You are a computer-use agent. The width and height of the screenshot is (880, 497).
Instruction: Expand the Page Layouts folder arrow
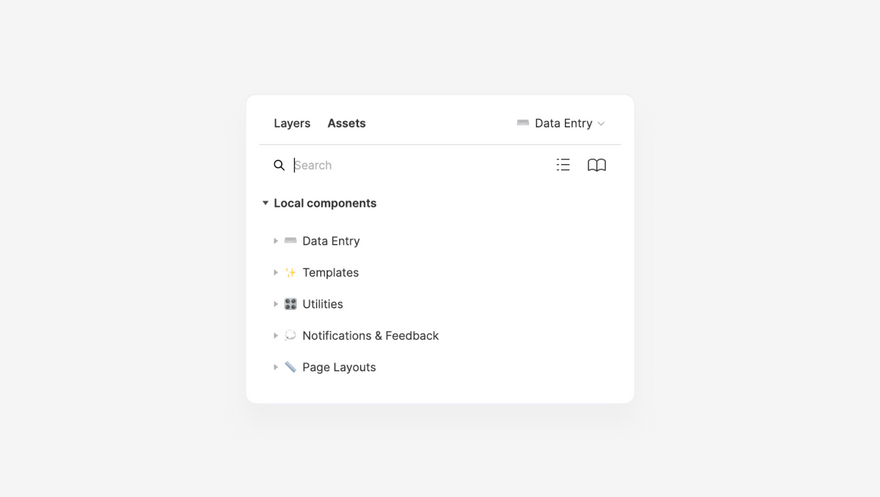[276, 367]
